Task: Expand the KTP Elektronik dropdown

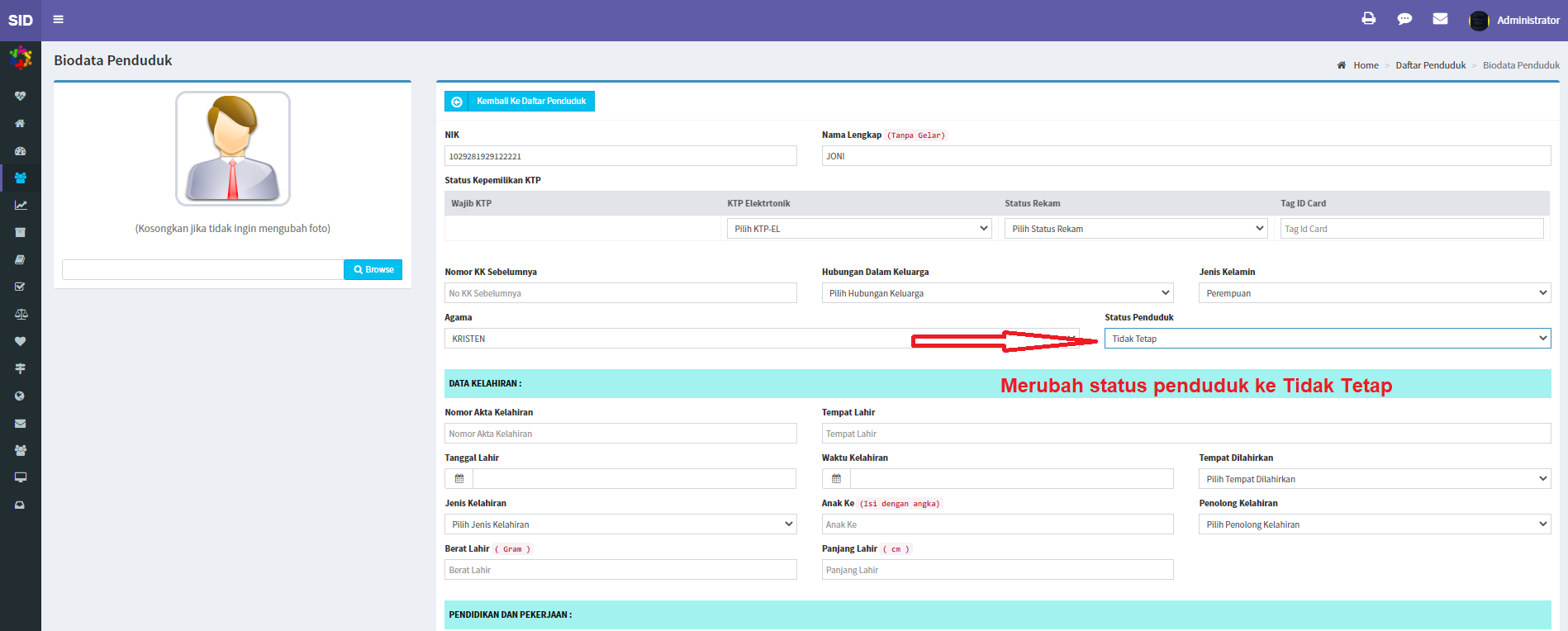Action: 859,229
